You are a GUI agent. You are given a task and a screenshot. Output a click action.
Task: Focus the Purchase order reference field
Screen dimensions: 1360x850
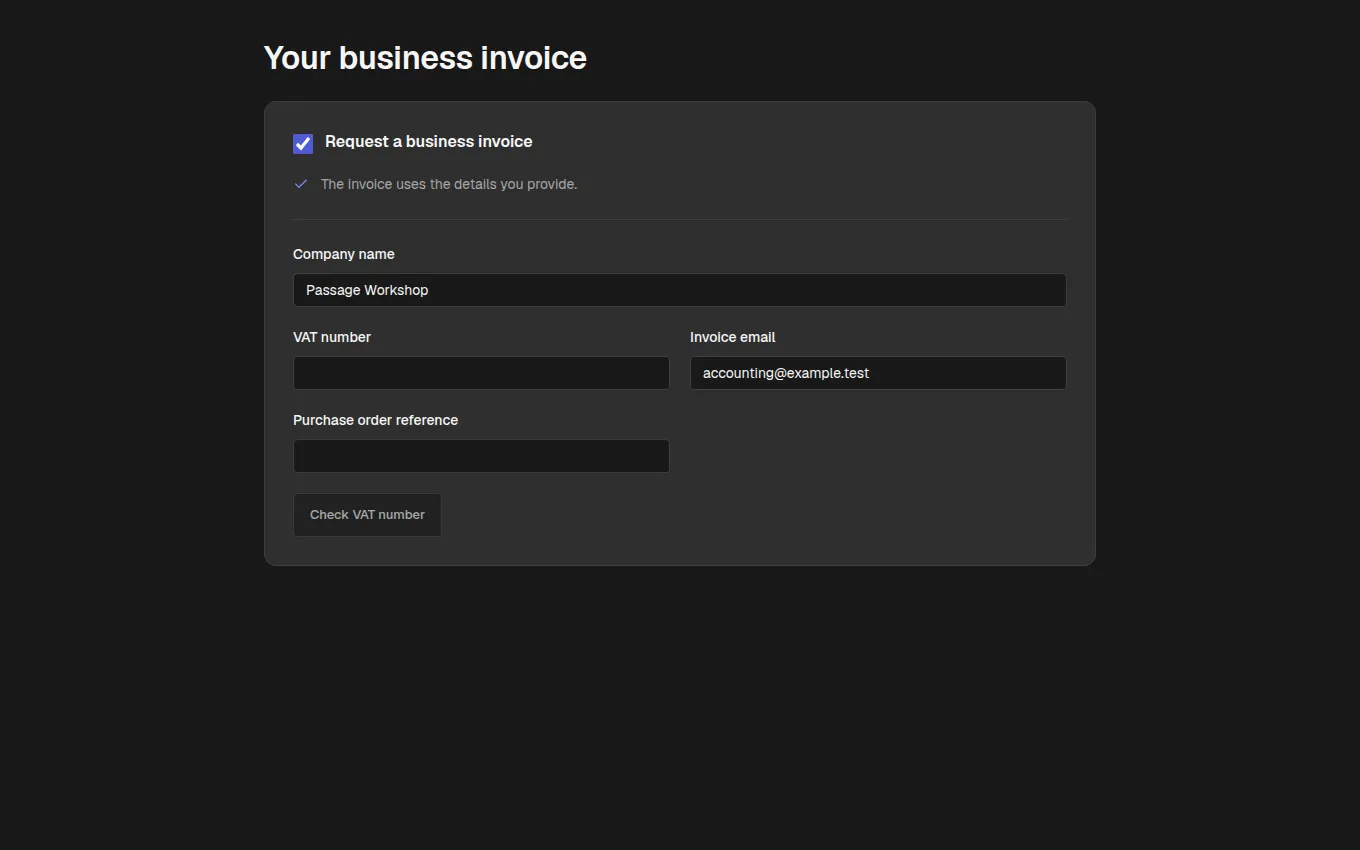point(481,456)
